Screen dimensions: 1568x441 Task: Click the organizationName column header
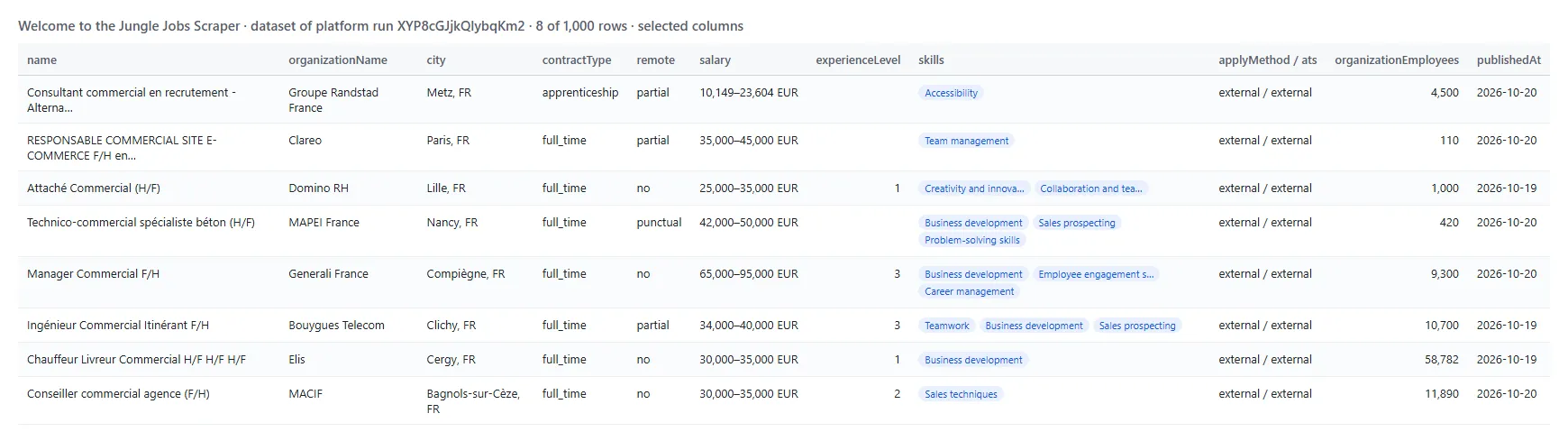click(x=338, y=60)
